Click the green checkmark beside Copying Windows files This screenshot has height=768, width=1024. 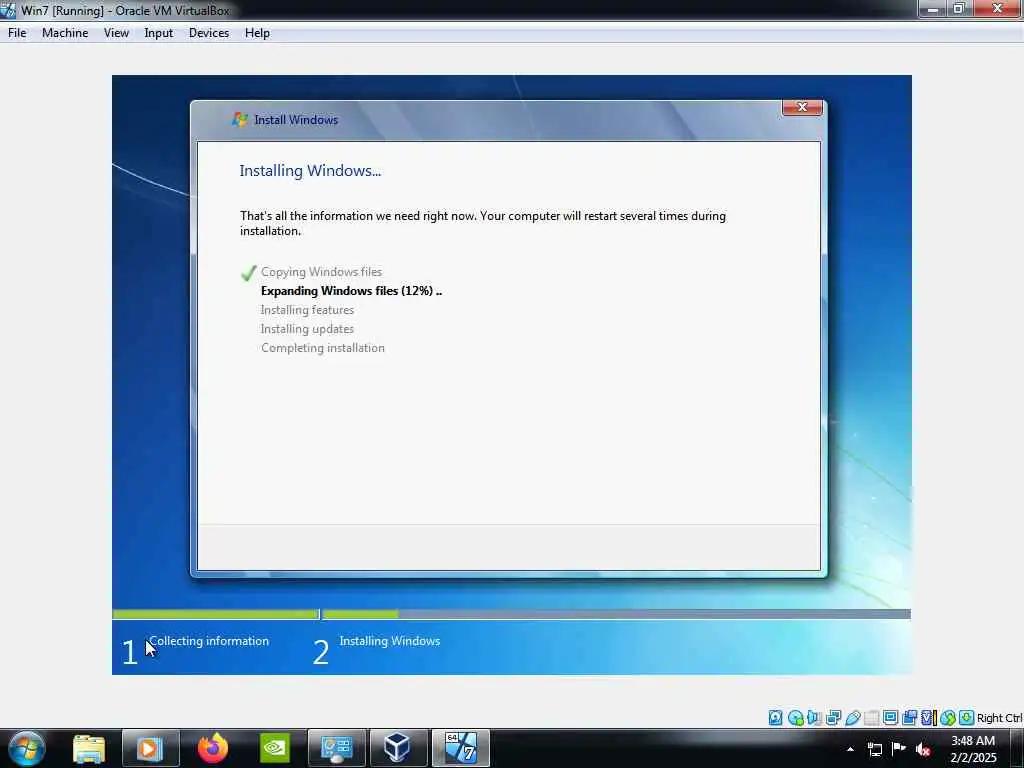click(x=248, y=272)
